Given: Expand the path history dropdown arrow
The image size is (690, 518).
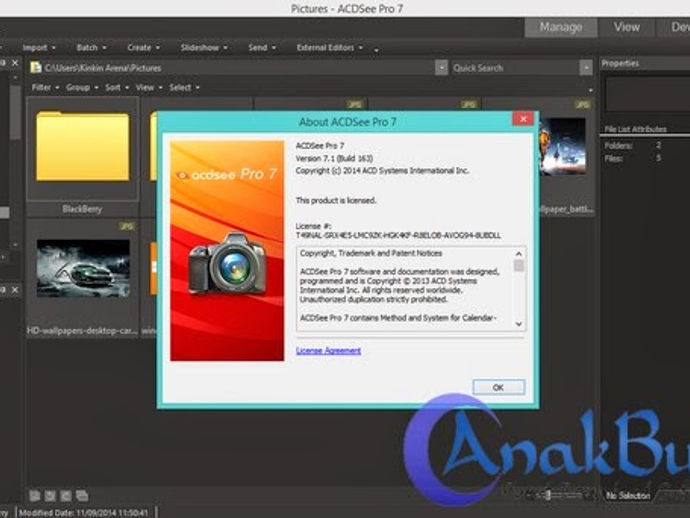Looking at the screenshot, I should point(441,68).
